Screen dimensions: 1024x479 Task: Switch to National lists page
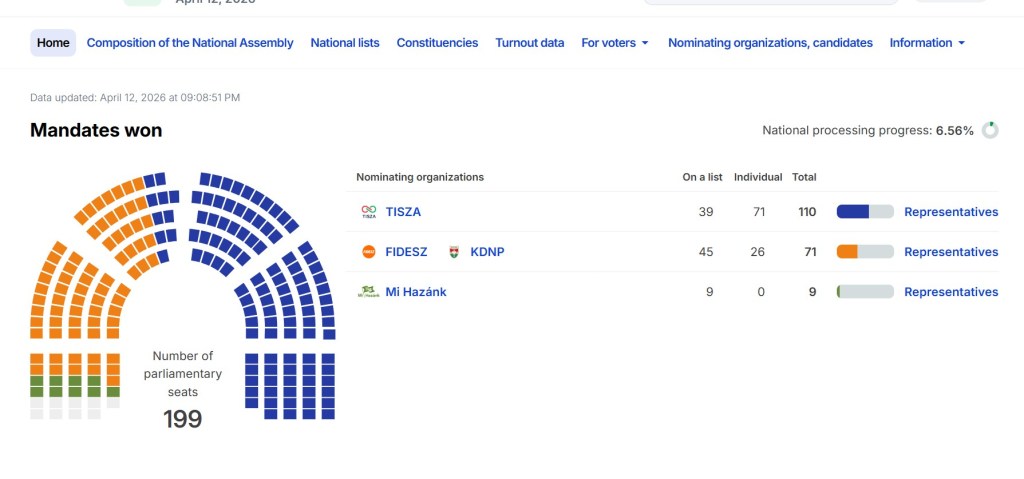tap(345, 43)
